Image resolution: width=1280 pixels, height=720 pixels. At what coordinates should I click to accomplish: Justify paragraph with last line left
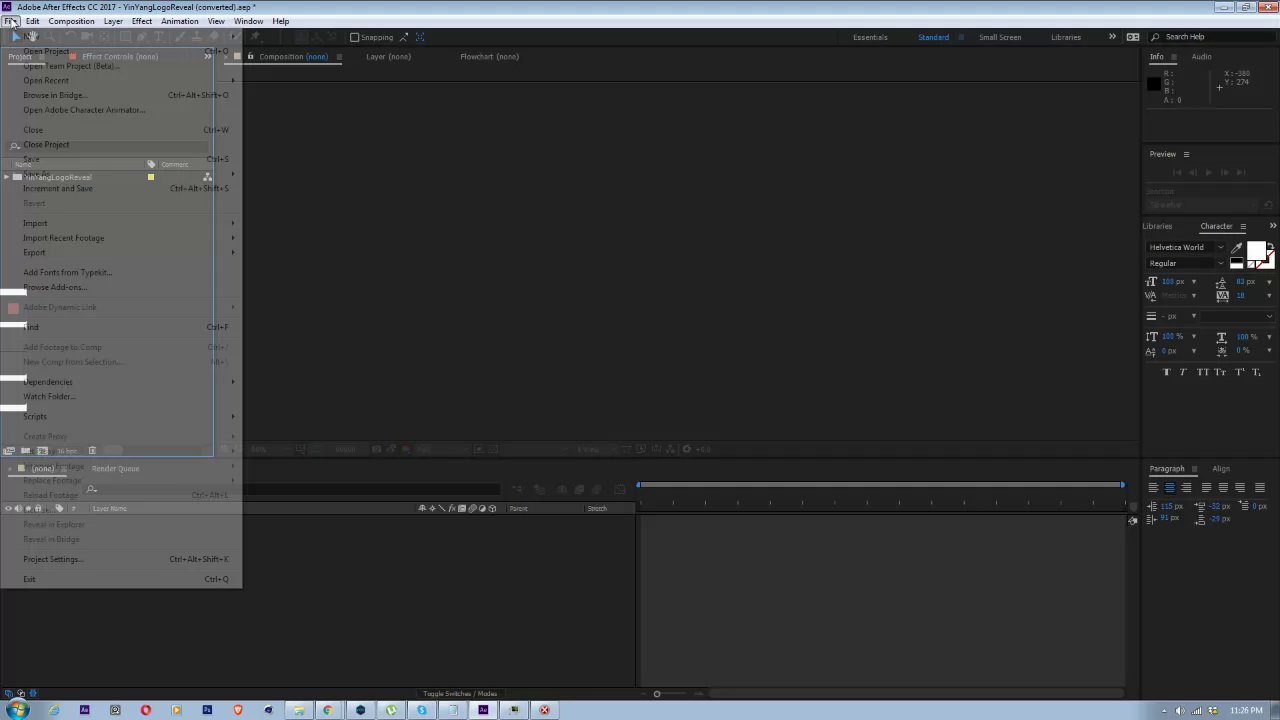(x=1206, y=488)
